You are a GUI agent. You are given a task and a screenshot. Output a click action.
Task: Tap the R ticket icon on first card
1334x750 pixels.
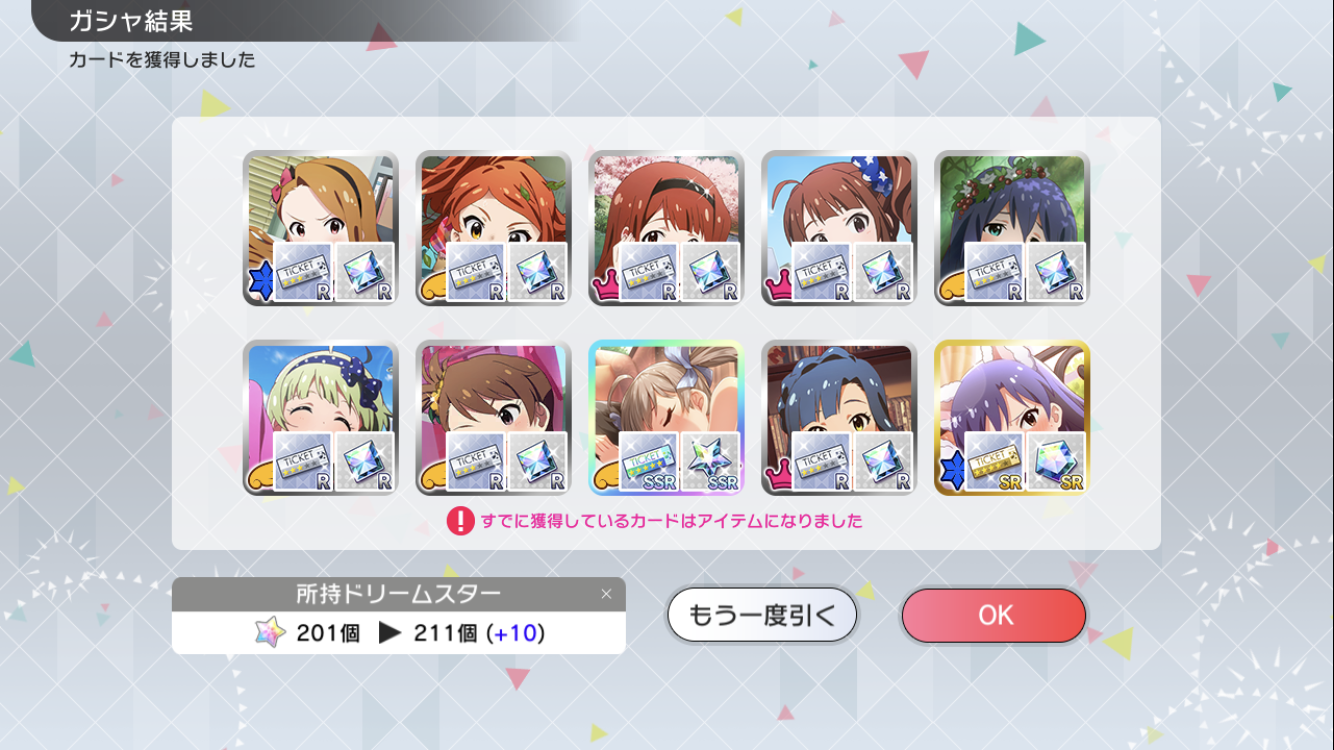click(304, 272)
